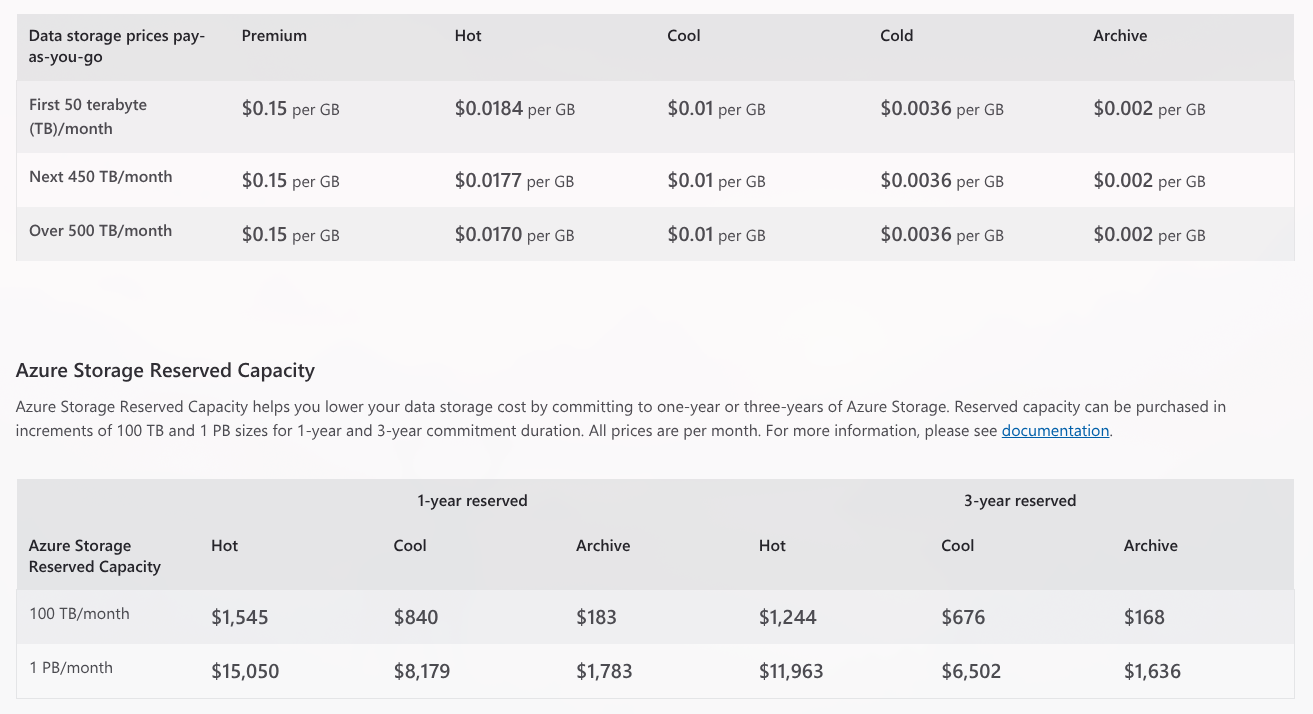Open the documentation hyperlink

tap(1054, 430)
